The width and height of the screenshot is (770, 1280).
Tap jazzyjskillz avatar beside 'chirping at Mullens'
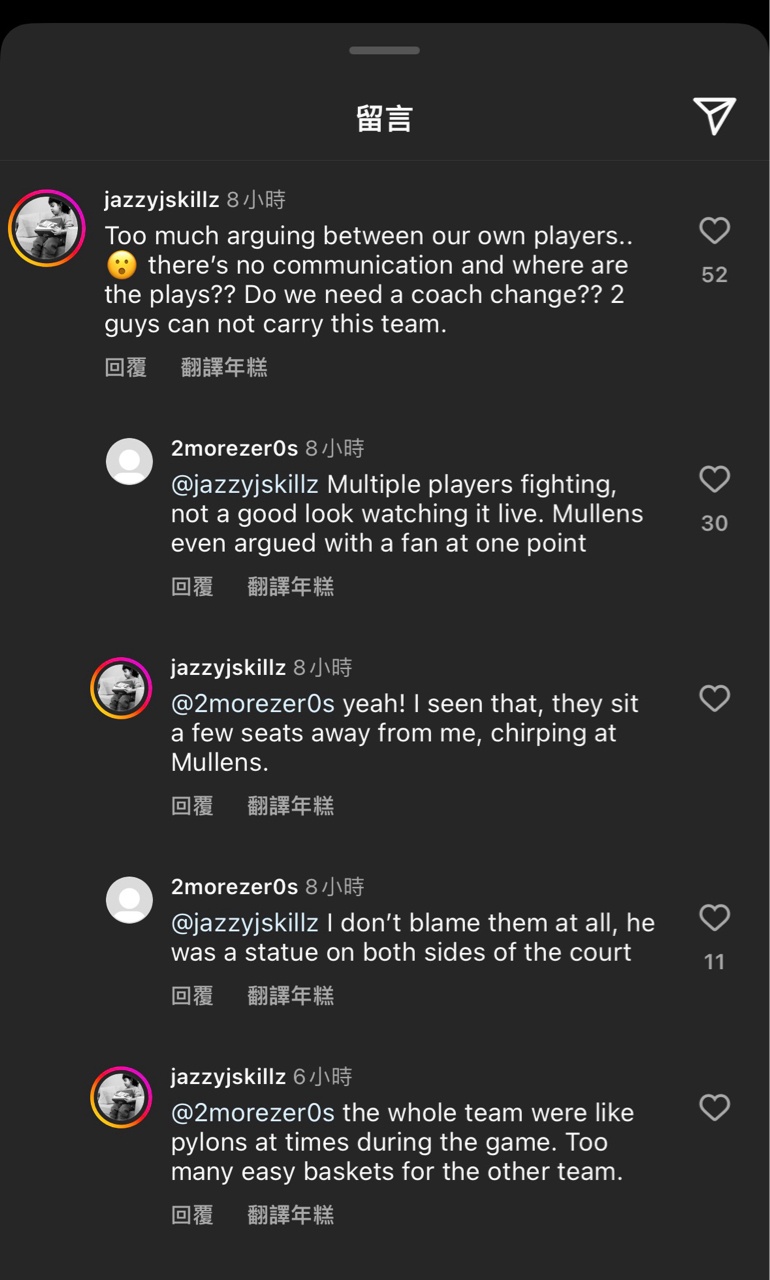point(121,688)
